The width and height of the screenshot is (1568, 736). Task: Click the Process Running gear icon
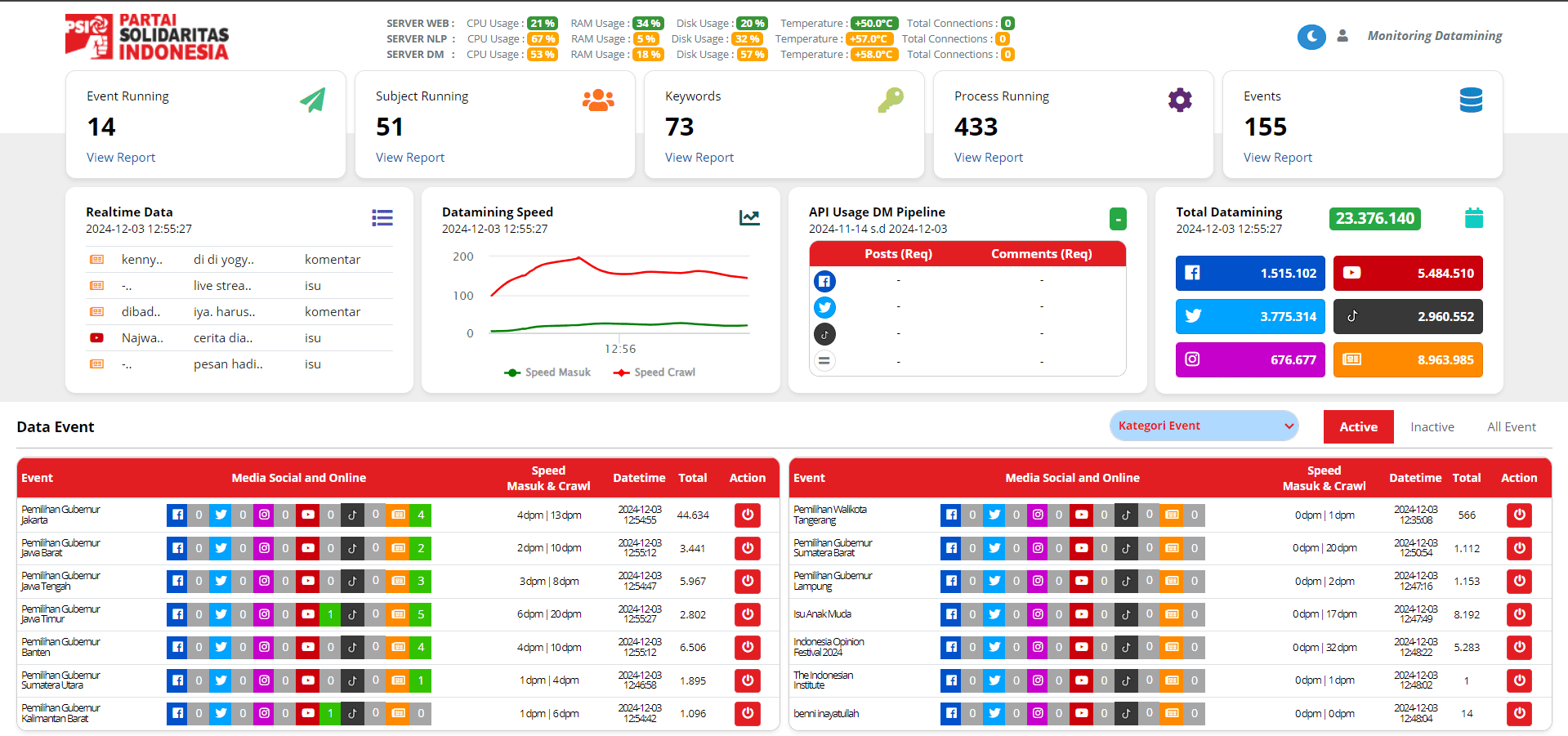click(1179, 100)
